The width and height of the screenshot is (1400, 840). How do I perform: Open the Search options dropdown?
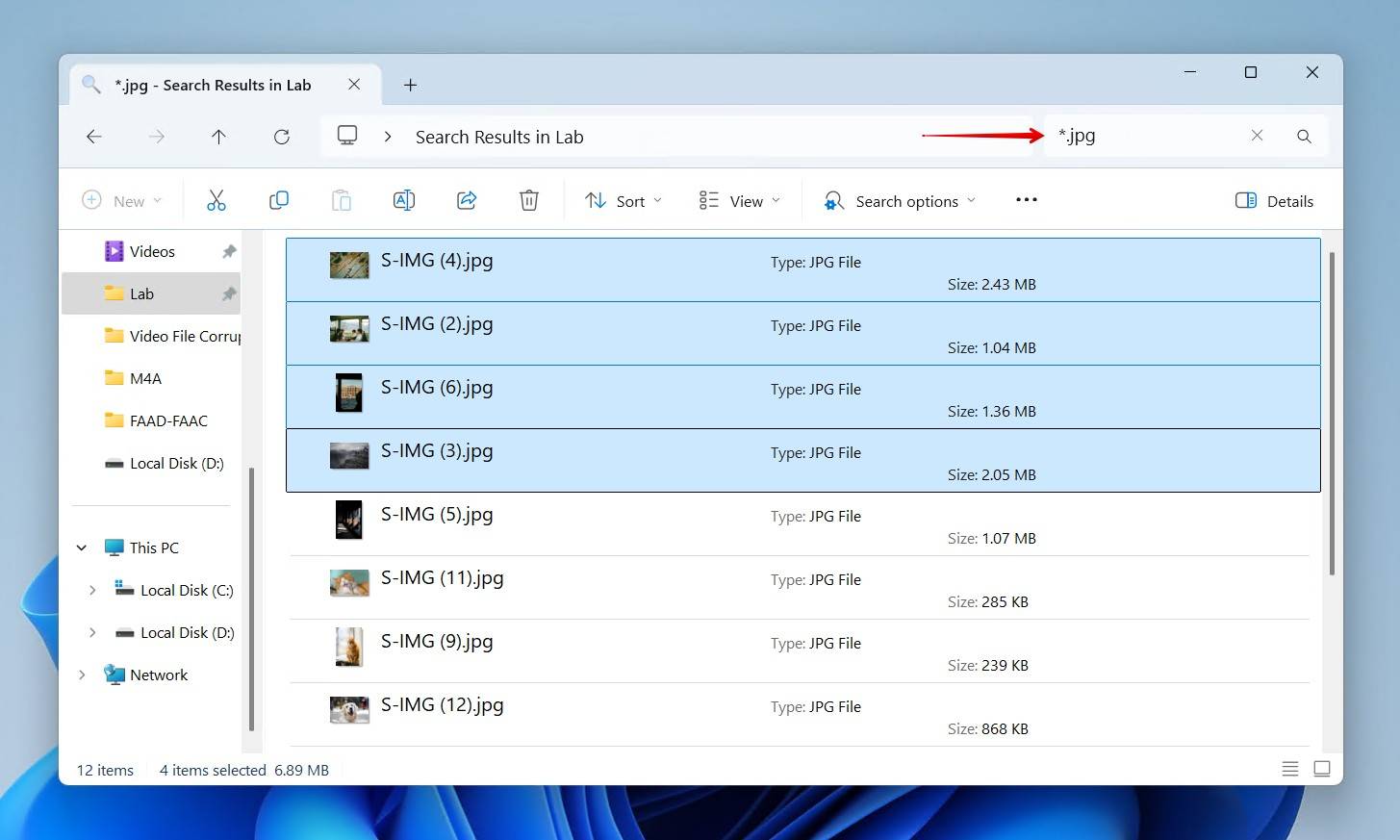click(x=900, y=200)
